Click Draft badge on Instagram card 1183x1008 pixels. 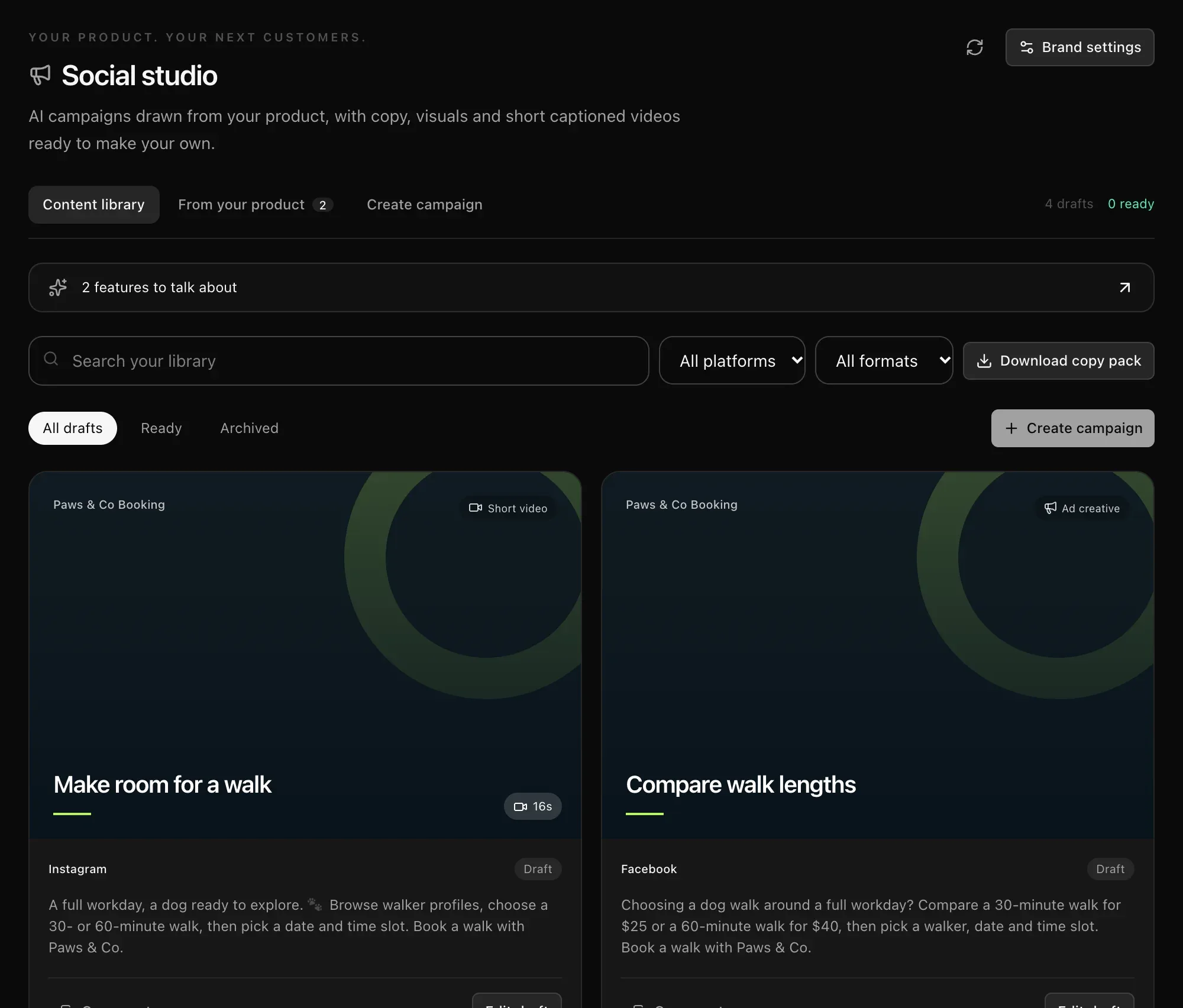click(538, 869)
